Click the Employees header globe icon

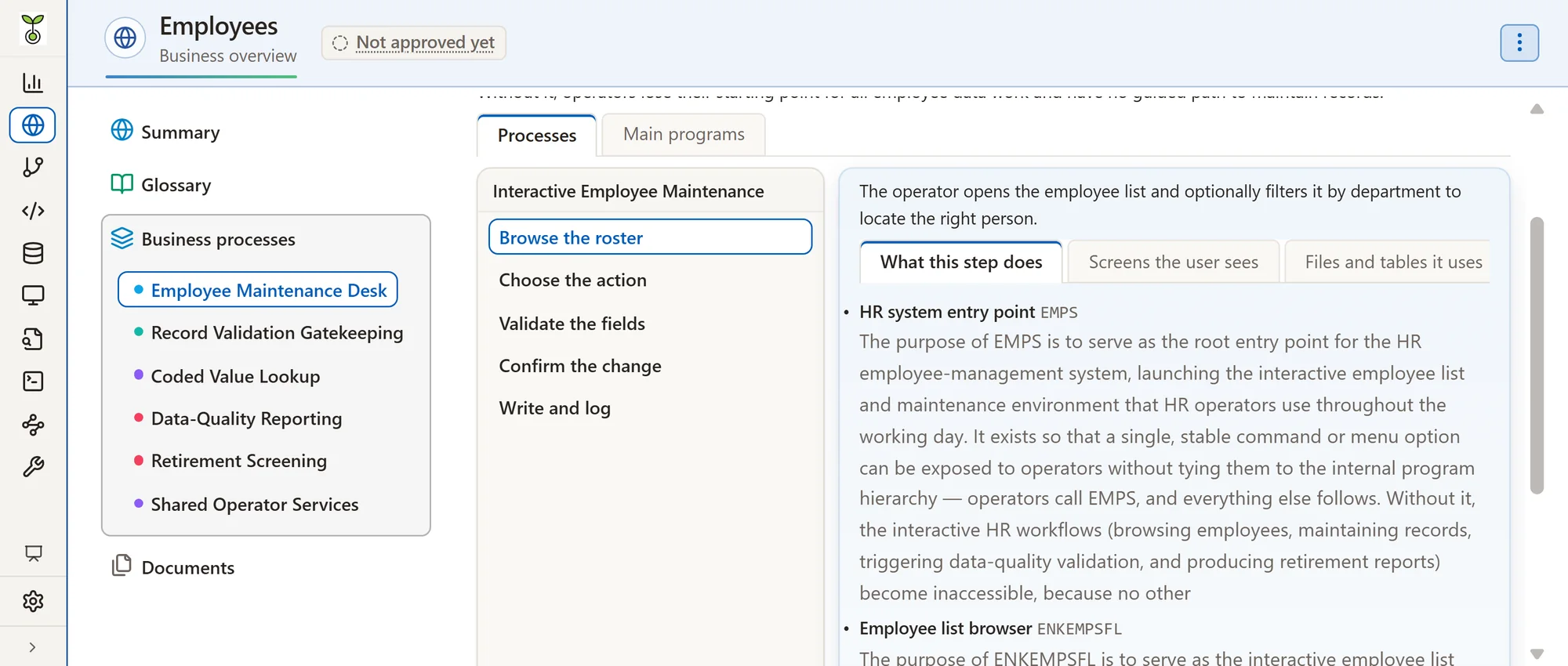pos(125,38)
